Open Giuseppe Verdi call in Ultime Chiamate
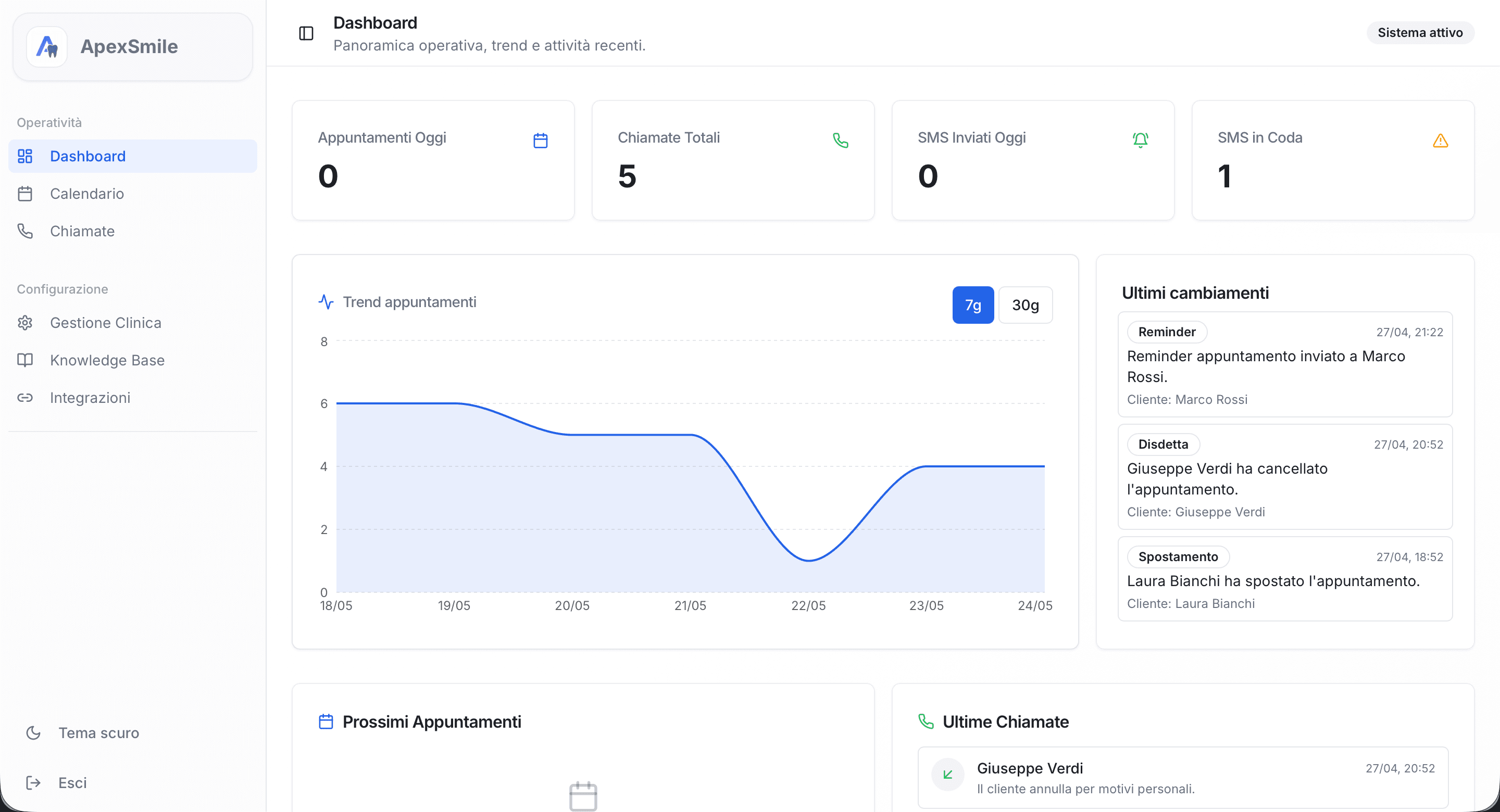This screenshot has height=812, width=1500. tap(1183, 778)
